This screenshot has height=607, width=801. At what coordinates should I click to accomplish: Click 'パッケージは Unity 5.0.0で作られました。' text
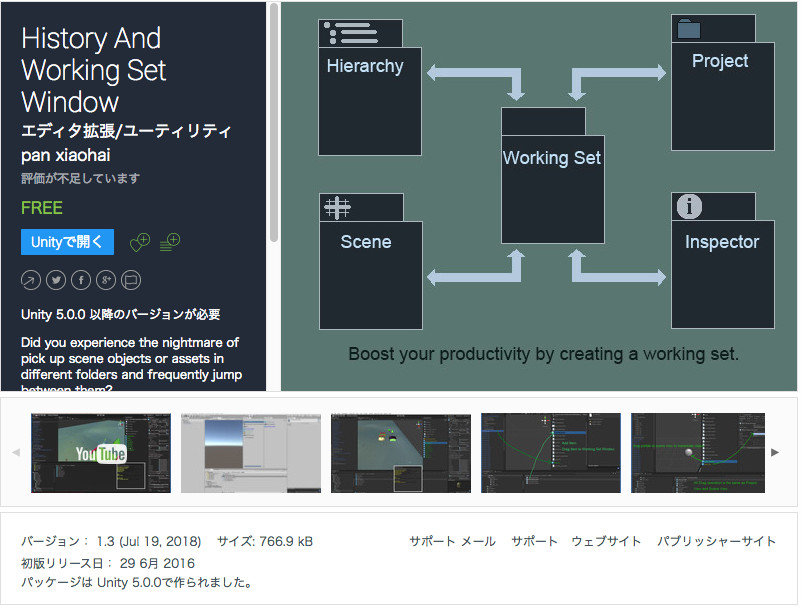pos(136,582)
